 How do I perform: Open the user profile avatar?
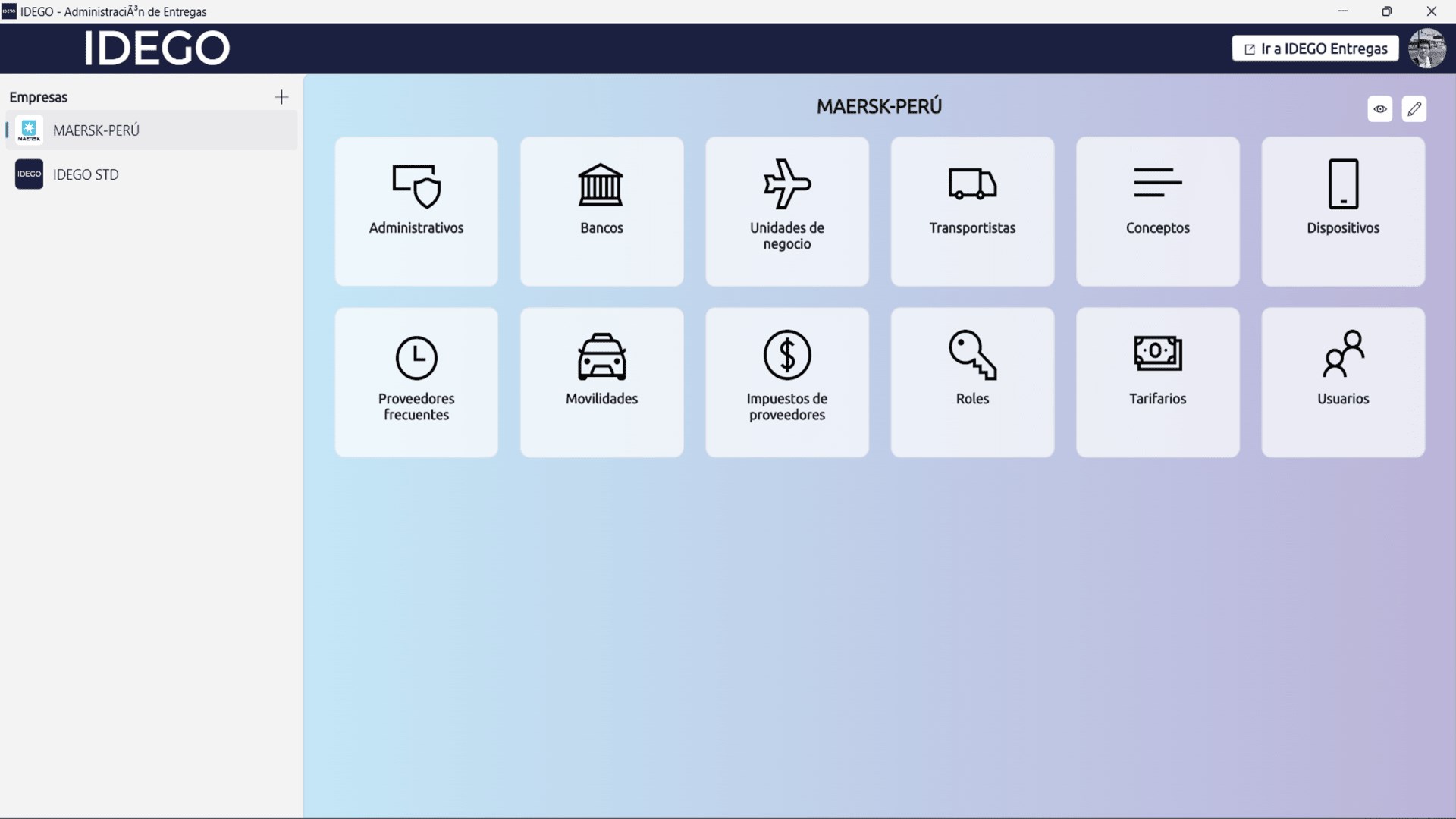click(1426, 49)
